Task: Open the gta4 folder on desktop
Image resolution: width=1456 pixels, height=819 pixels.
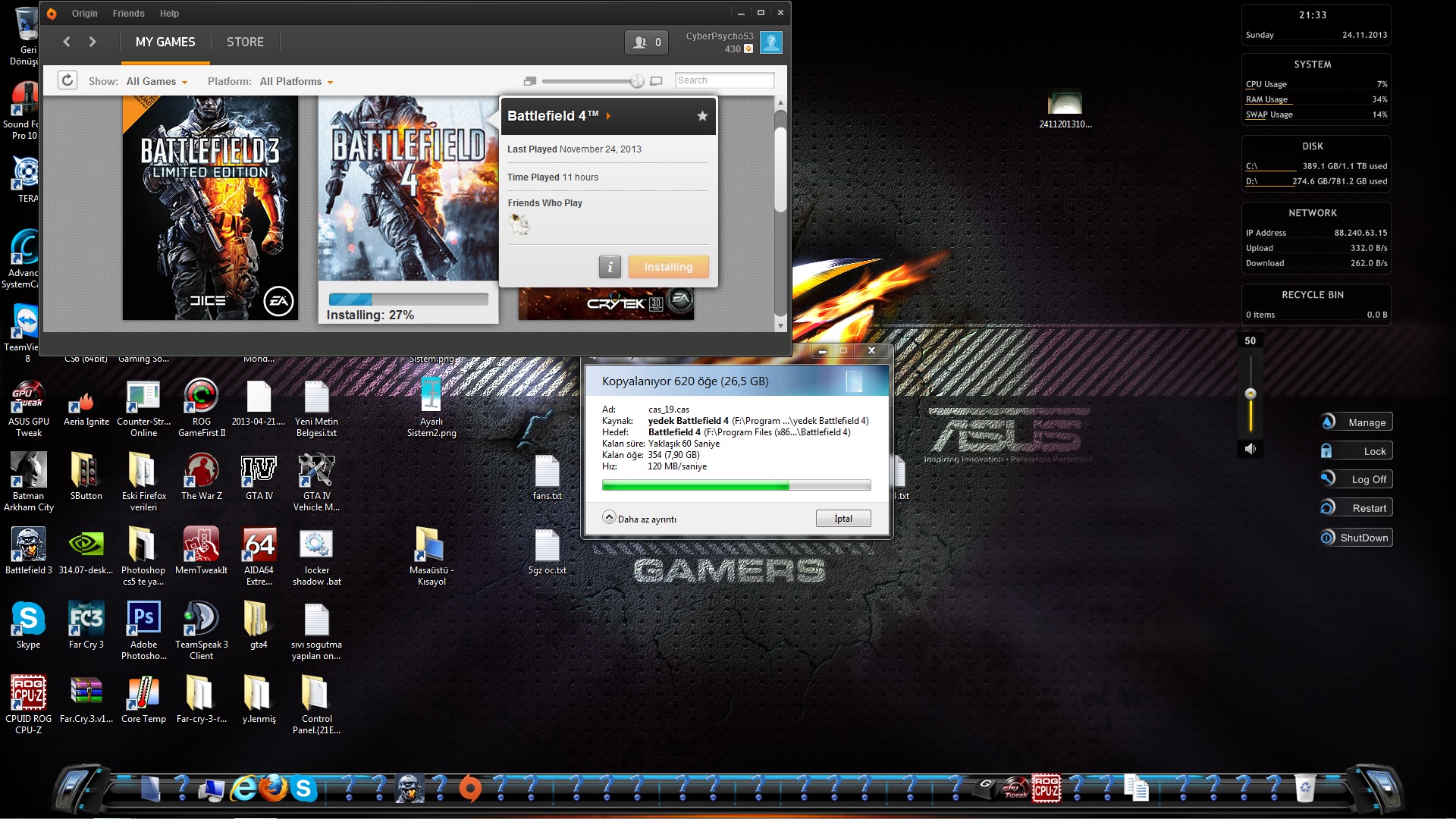Action: coord(259,626)
